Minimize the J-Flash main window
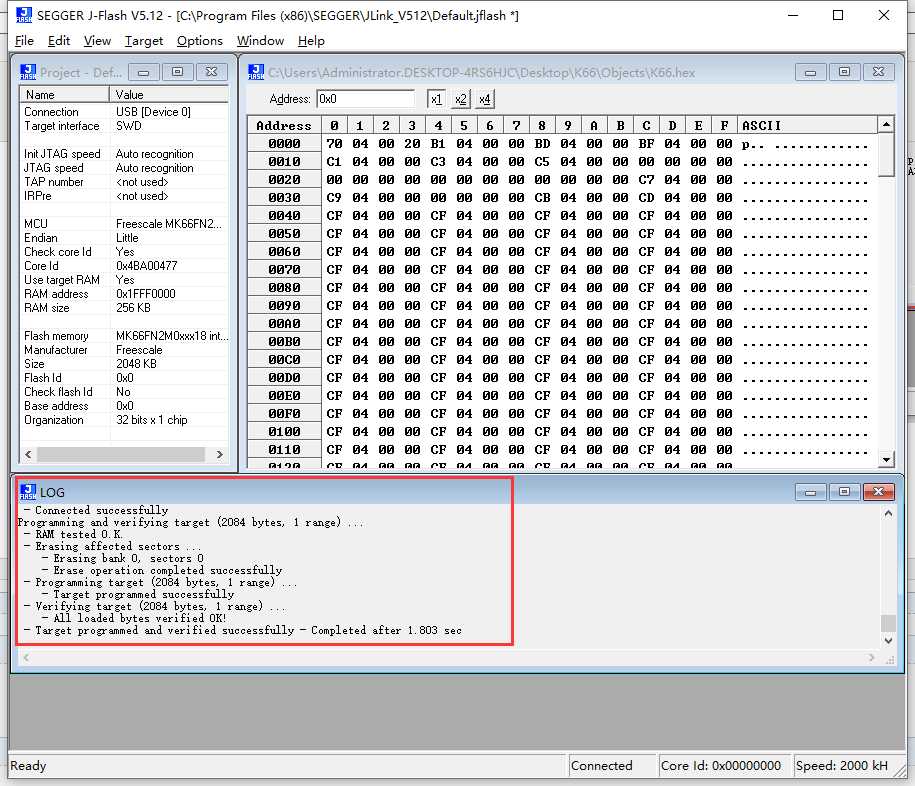Image resolution: width=915 pixels, height=786 pixels. (792, 15)
